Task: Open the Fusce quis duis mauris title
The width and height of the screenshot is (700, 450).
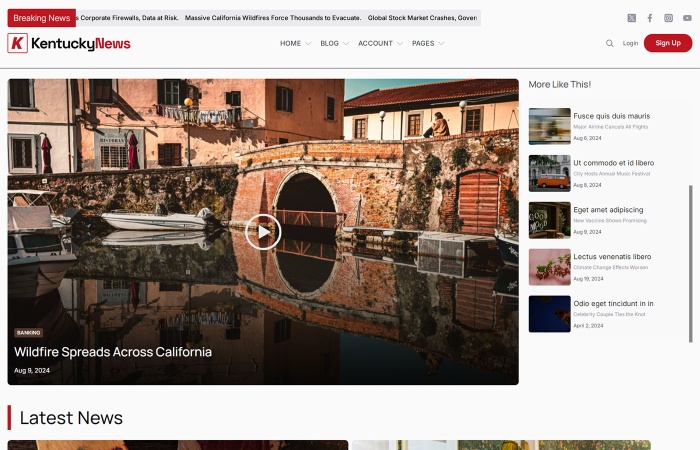Action: click(x=612, y=116)
